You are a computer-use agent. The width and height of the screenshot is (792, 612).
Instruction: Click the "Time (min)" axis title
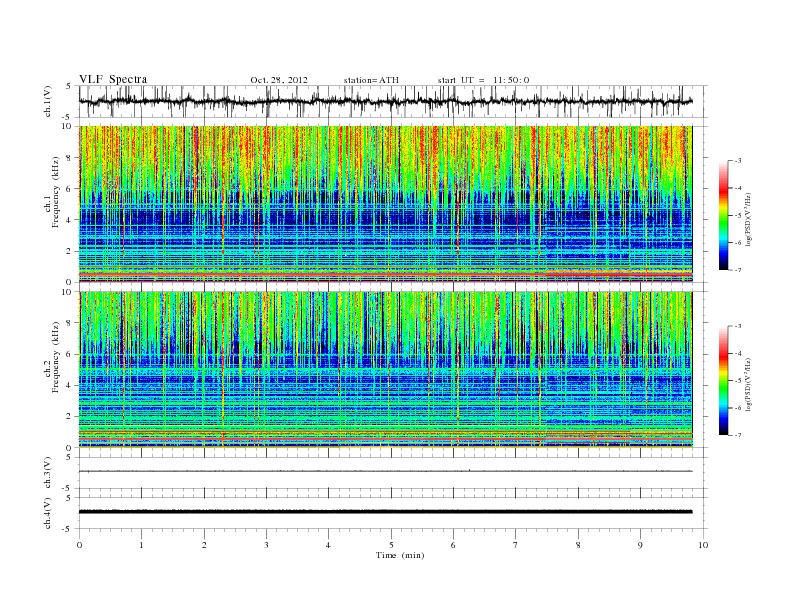click(400, 555)
